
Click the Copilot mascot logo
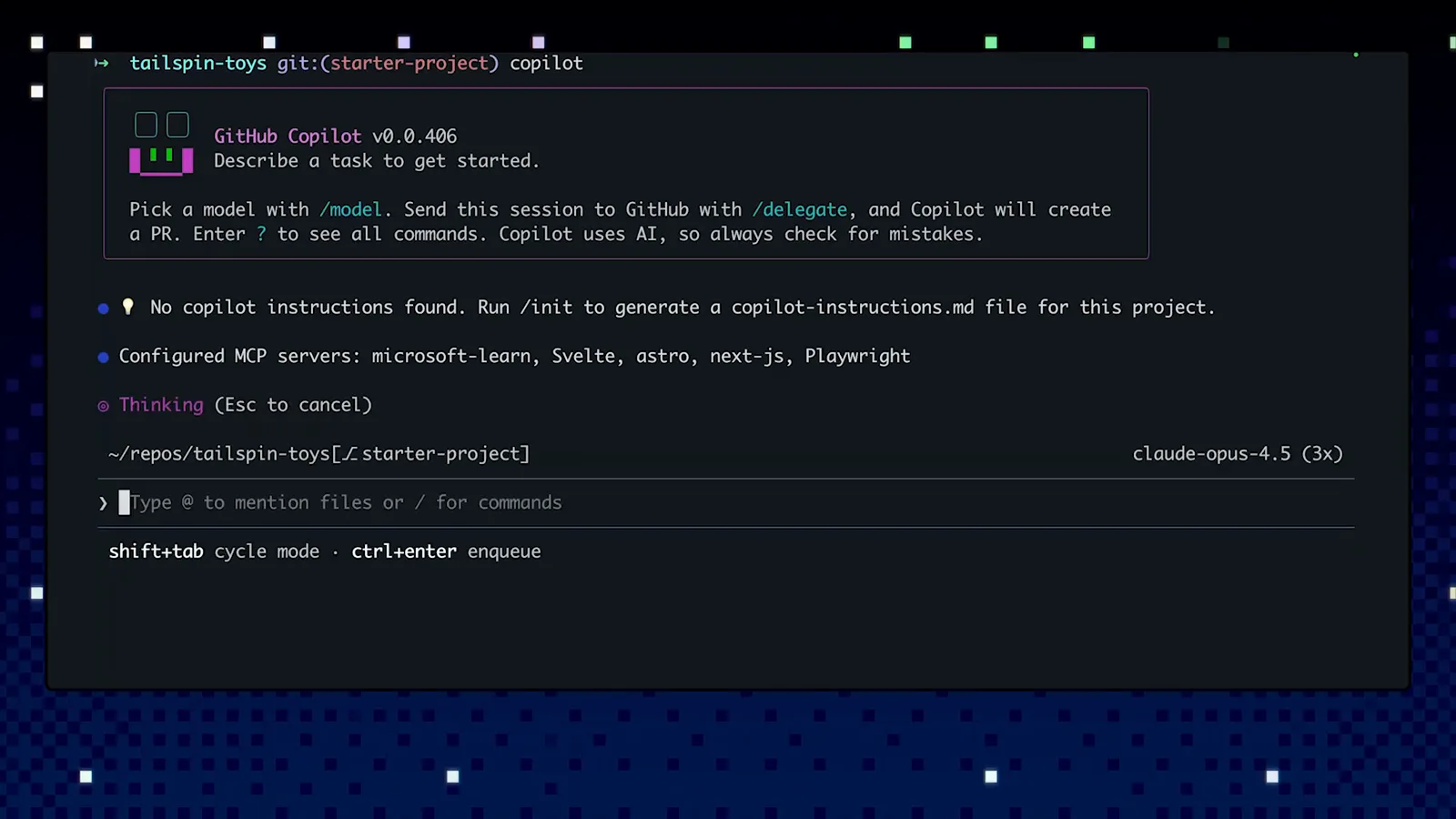click(161, 143)
